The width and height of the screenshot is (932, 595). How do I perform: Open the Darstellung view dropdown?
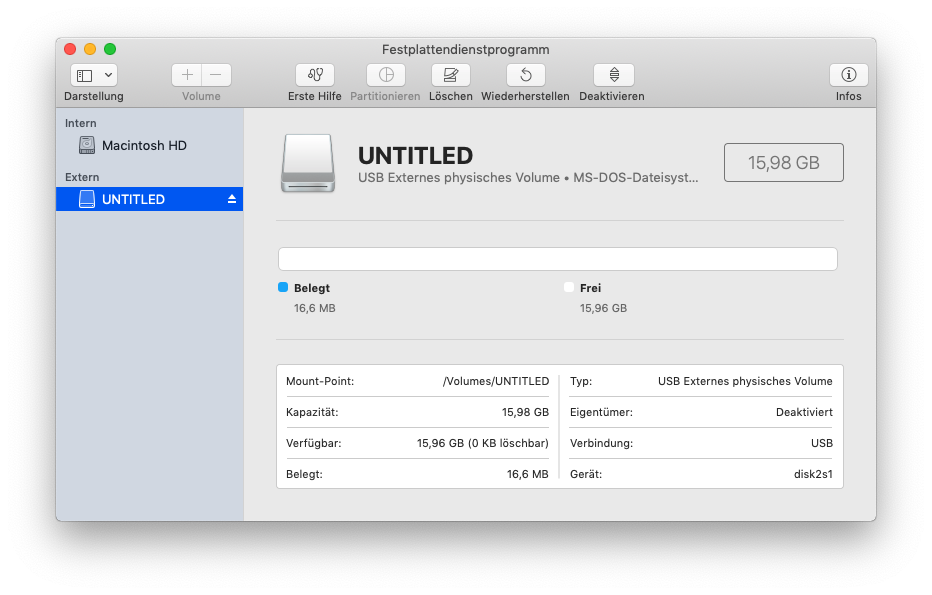pos(94,75)
